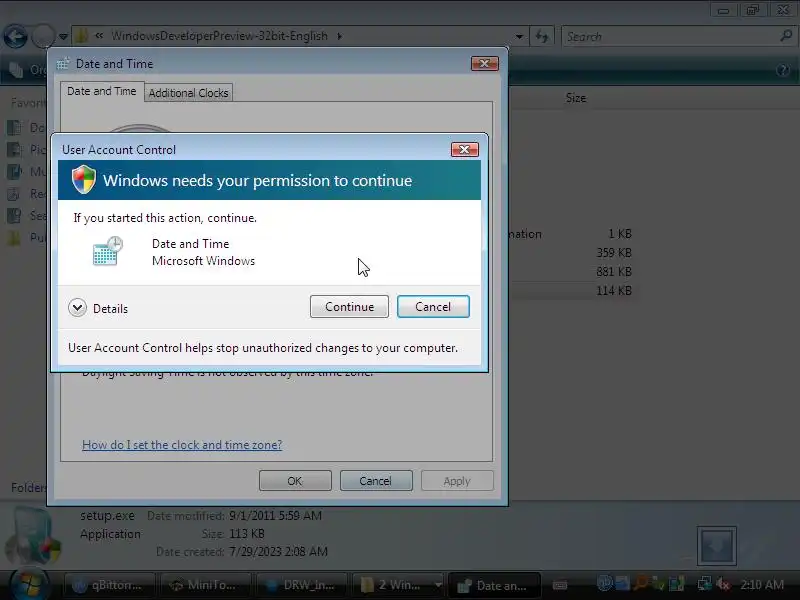Close the User Account Control dialog
Screen dimensions: 800x600
[464, 149]
